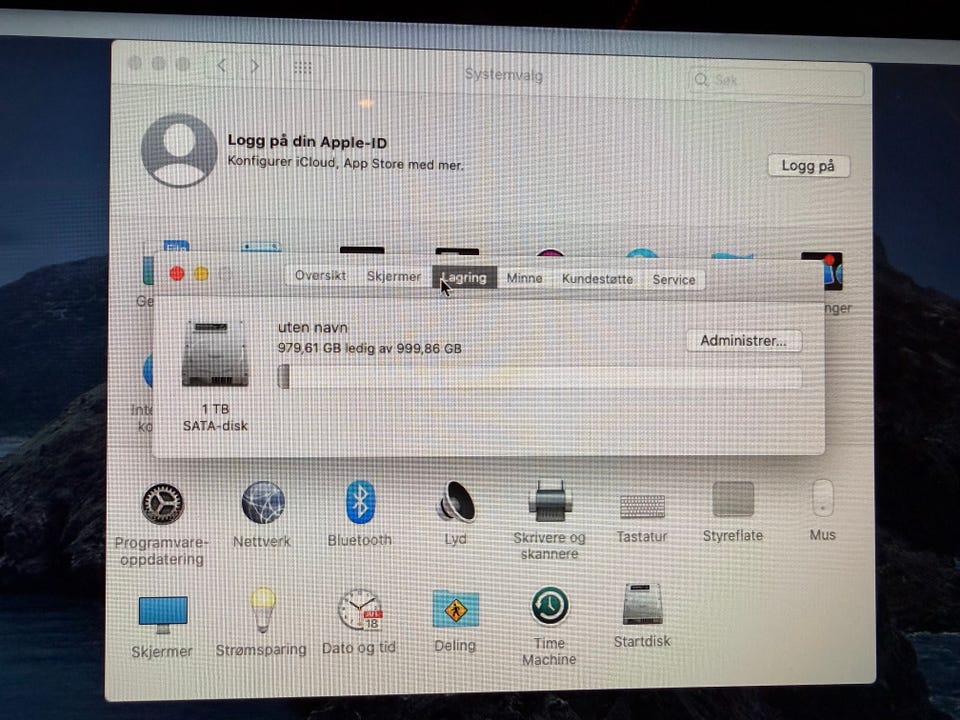Open Strømsparing energy saver preferences
This screenshot has width=960, height=720.
click(x=263, y=609)
